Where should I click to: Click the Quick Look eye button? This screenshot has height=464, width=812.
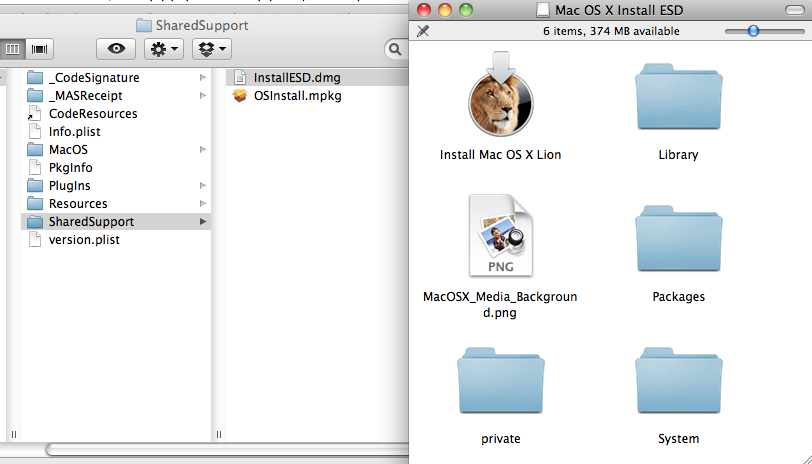[x=116, y=49]
